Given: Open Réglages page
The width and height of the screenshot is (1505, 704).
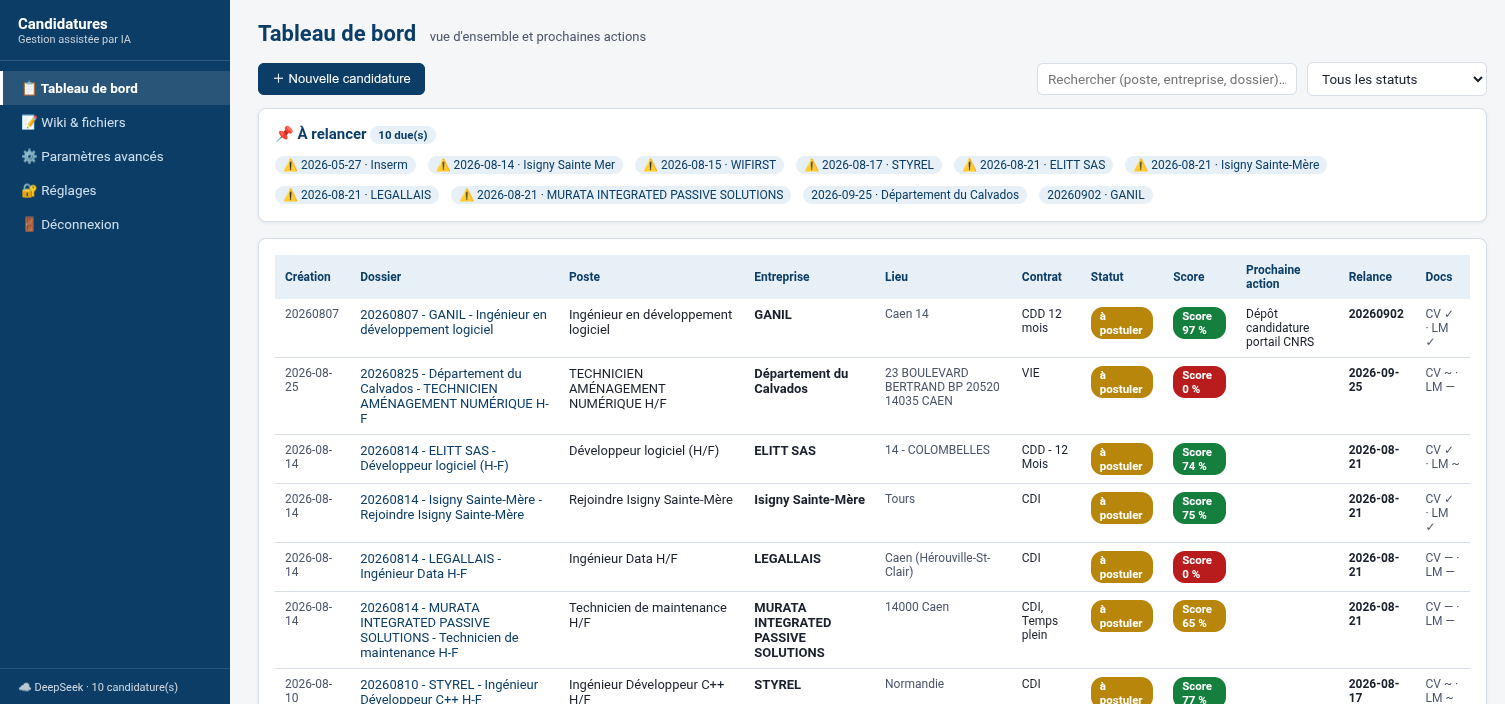Looking at the screenshot, I should tap(115, 190).
